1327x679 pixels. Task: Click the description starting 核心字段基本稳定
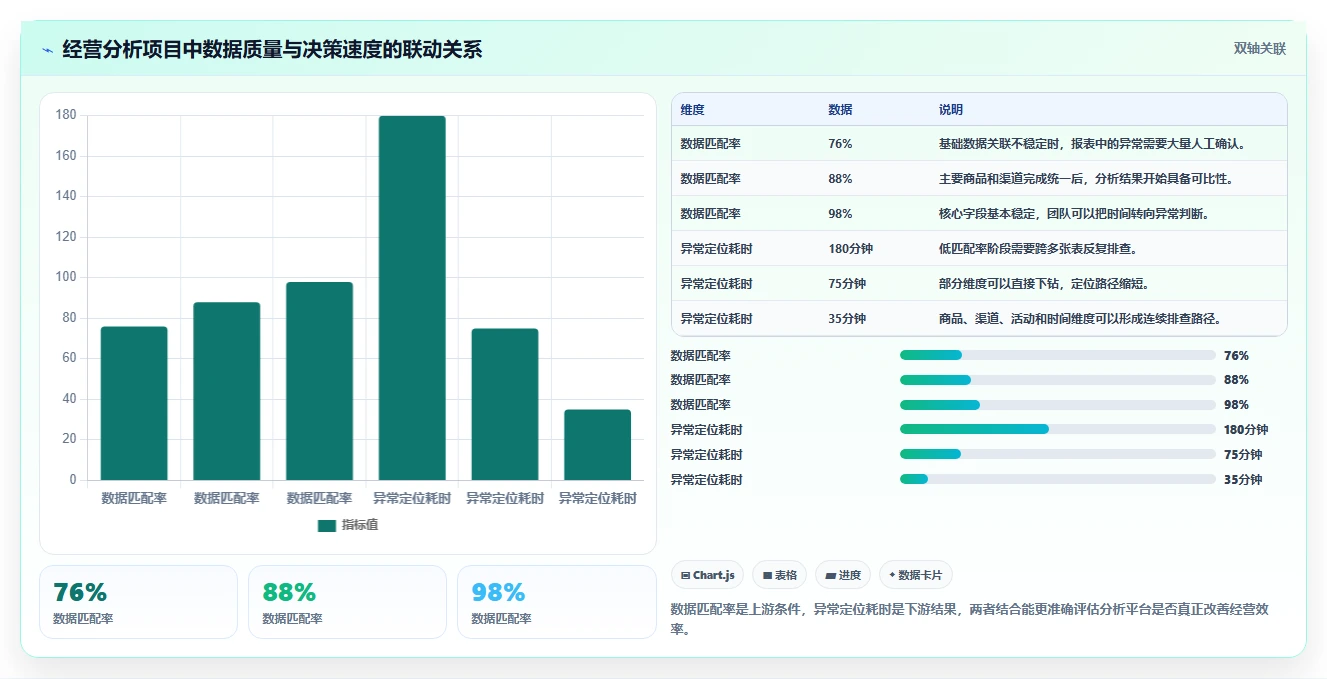click(1076, 214)
